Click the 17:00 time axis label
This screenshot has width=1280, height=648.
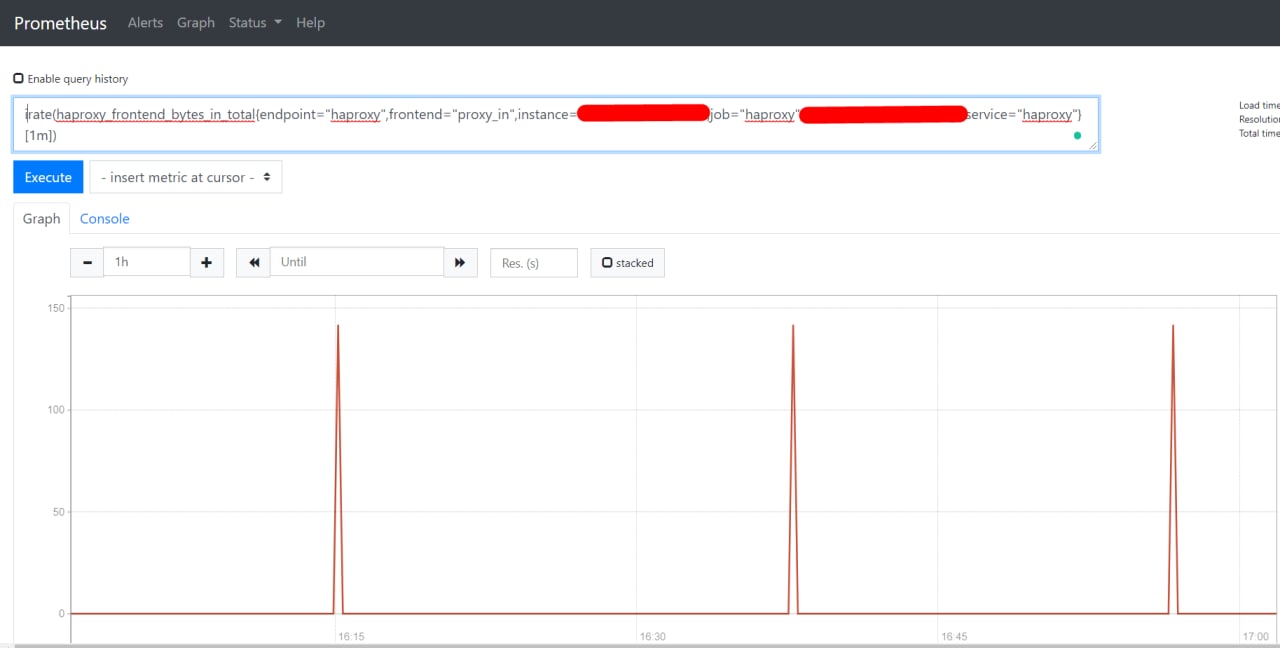1255,636
